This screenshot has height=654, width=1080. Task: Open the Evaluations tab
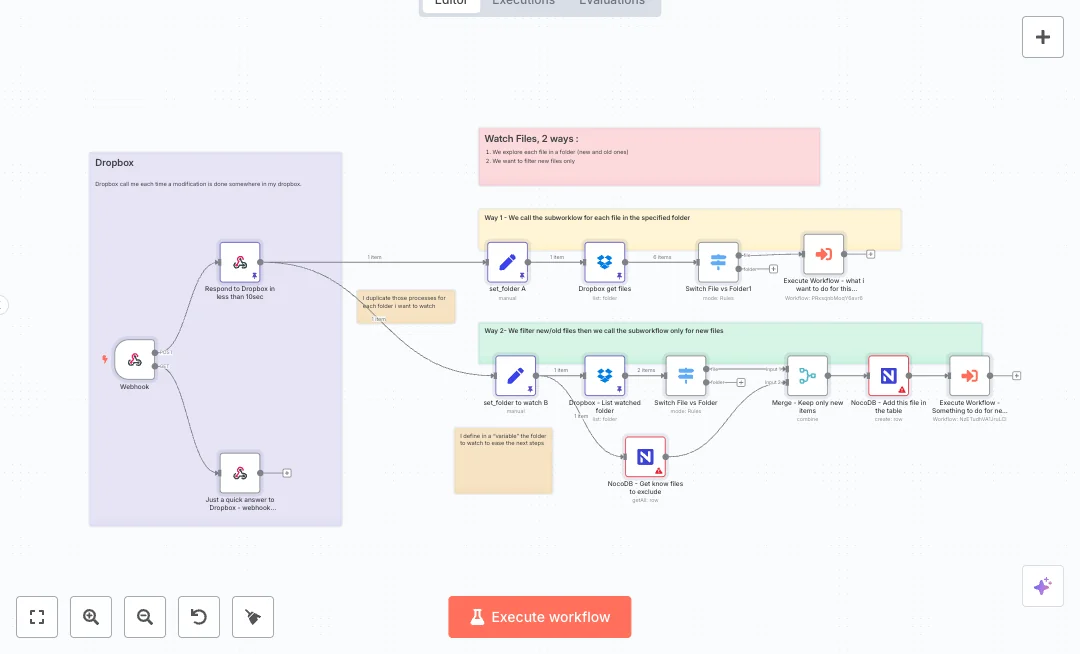point(611,3)
